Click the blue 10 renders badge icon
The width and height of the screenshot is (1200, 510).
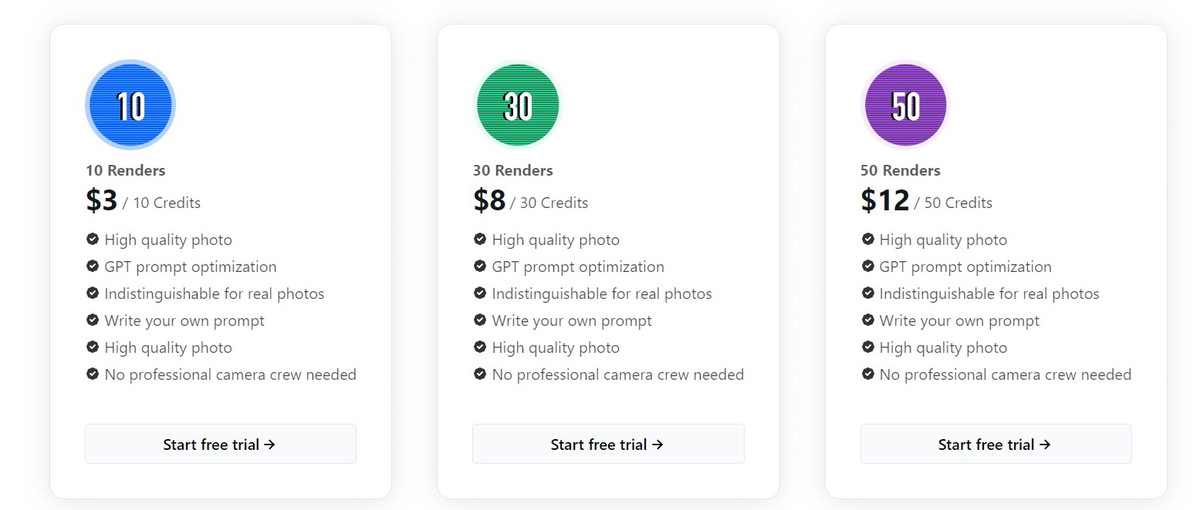130,105
